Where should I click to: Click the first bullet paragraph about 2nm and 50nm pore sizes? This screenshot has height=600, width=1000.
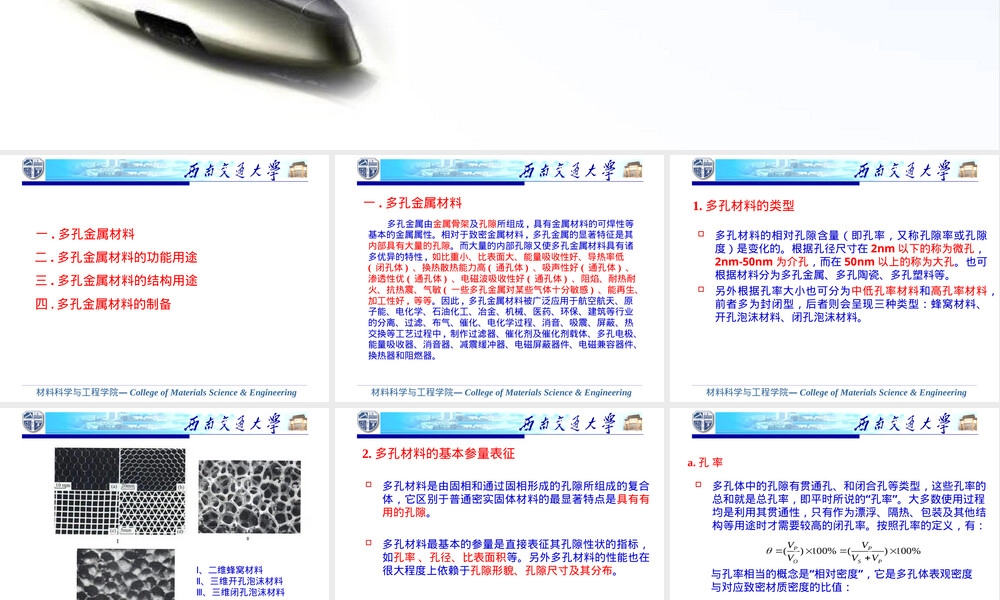pos(850,255)
